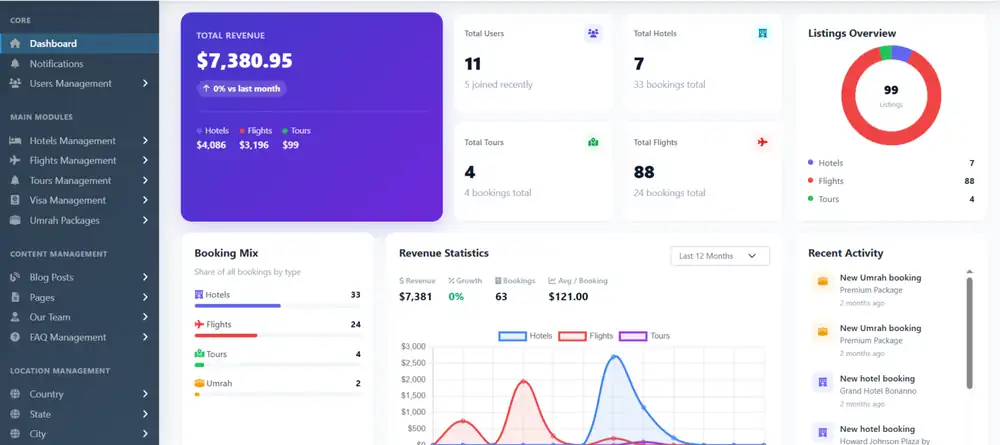Image resolution: width=1000 pixels, height=445 pixels.
Task: Click the Total Revenue $7,380.95 card
Action: (312, 117)
